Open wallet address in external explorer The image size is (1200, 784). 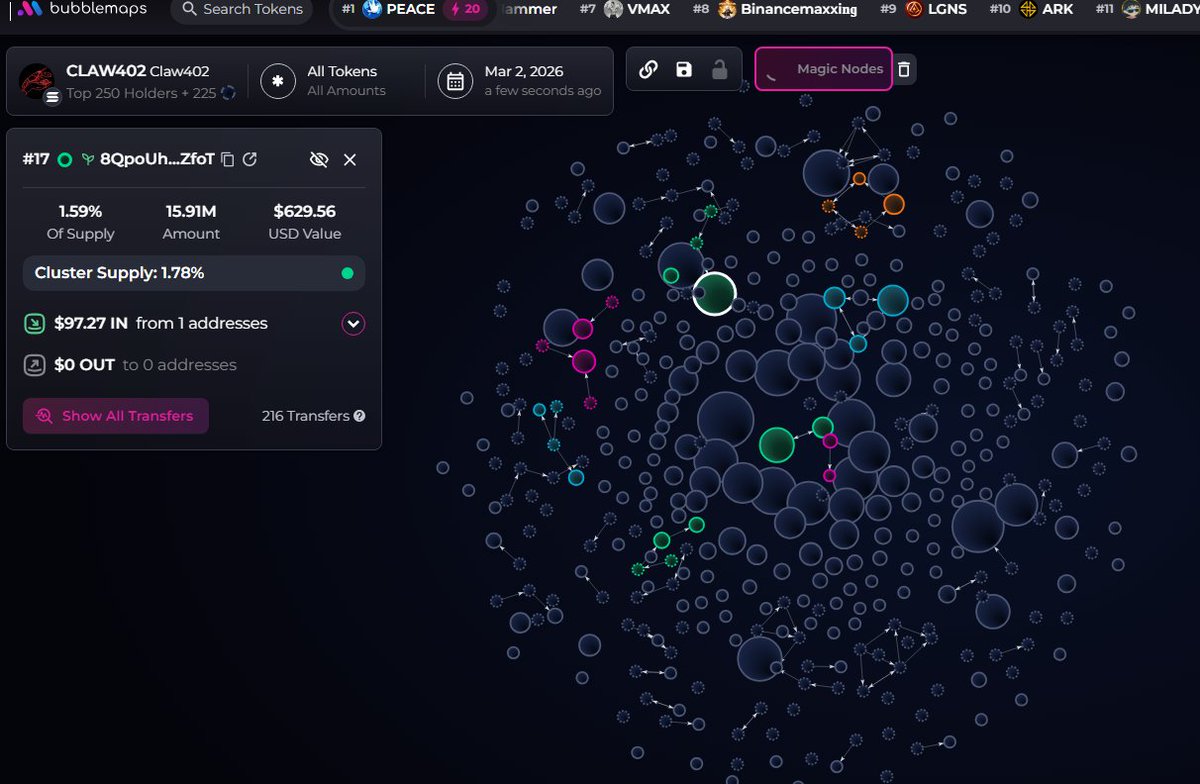250,159
